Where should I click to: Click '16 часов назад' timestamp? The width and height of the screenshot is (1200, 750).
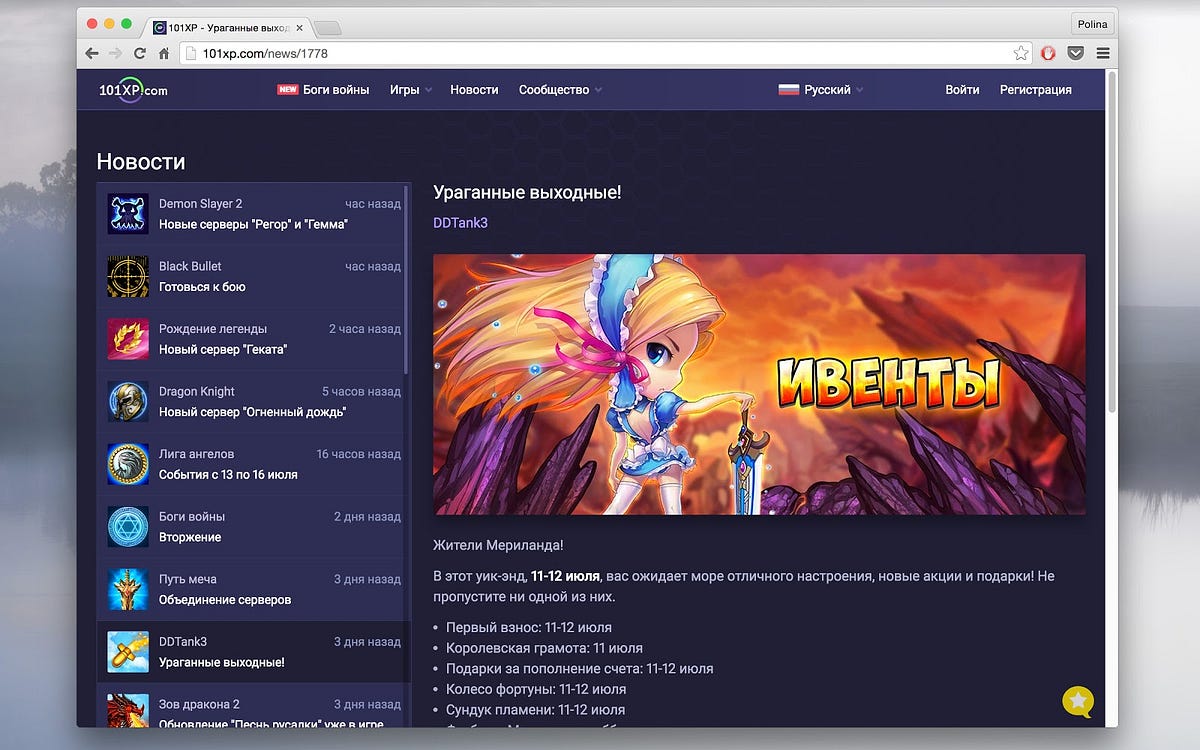358,454
